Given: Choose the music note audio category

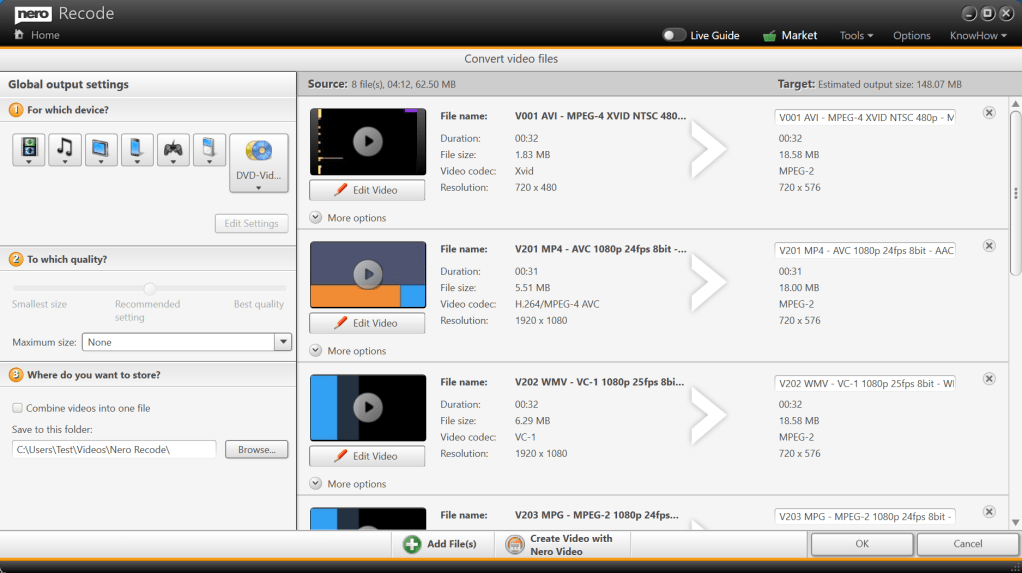Looking at the screenshot, I should point(65,150).
